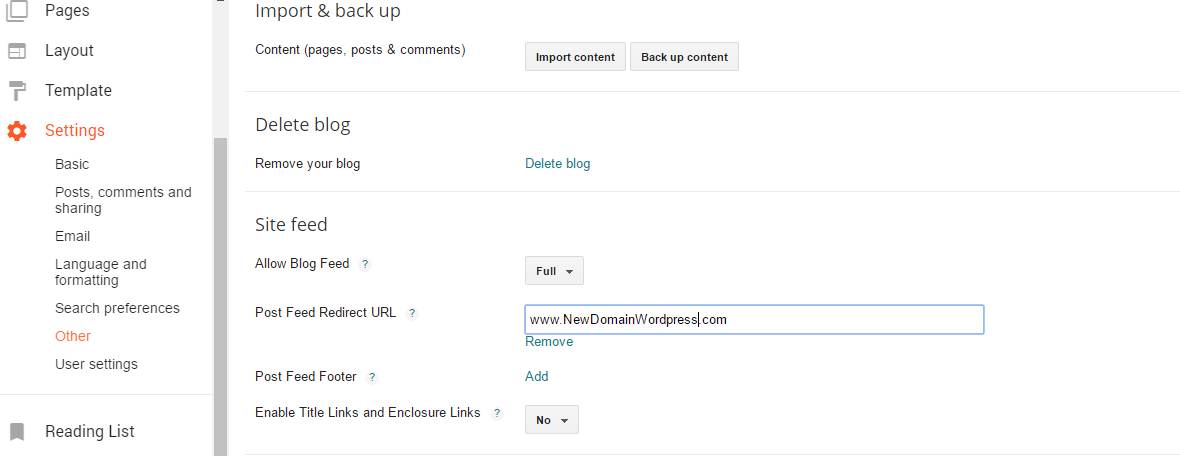Click the Settings gear icon
The height and width of the screenshot is (456, 1180).
17,131
